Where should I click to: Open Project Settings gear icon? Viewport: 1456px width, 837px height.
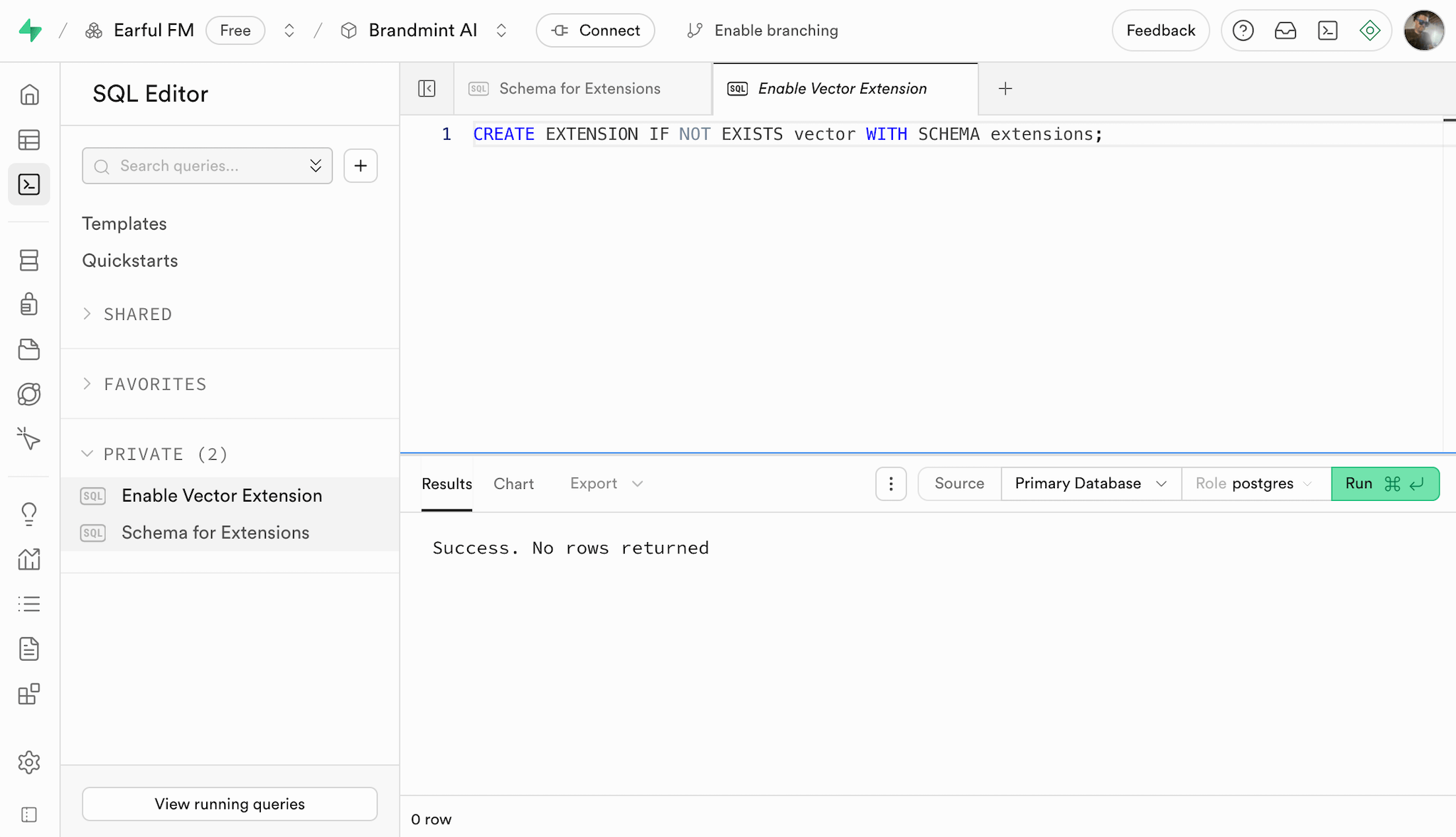click(x=29, y=762)
